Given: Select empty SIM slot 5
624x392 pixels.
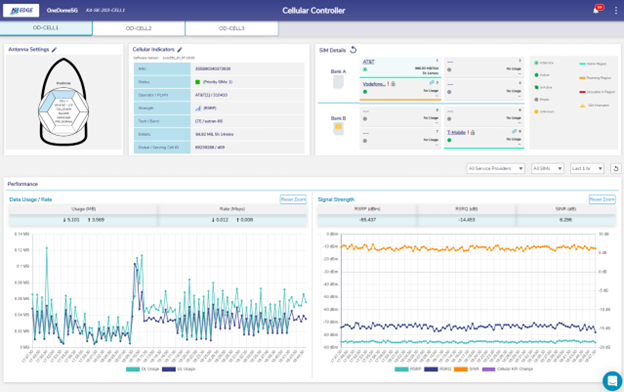Looking at the screenshot, I should point(400,116).
